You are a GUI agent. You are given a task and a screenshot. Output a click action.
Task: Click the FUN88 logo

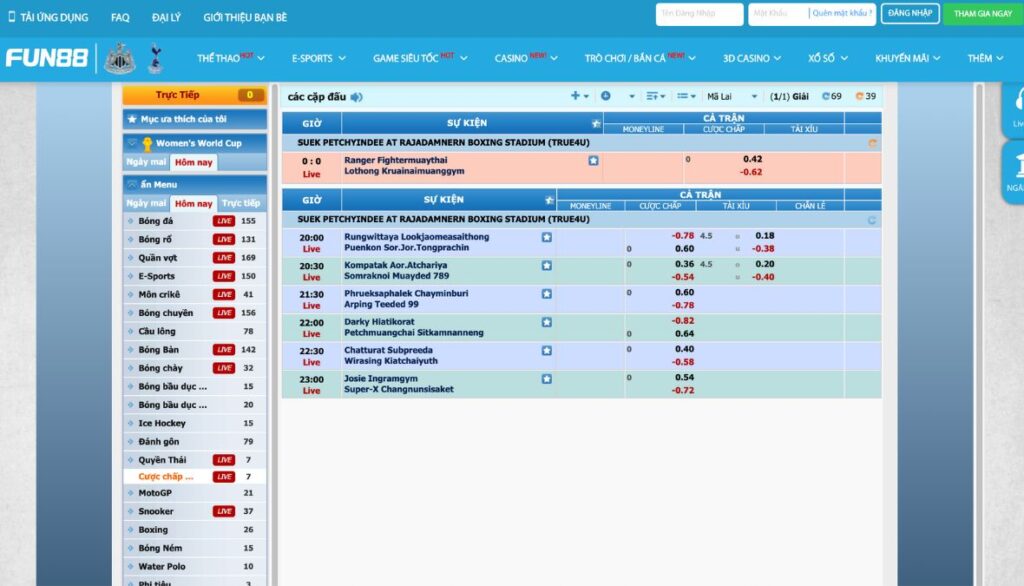46,58
